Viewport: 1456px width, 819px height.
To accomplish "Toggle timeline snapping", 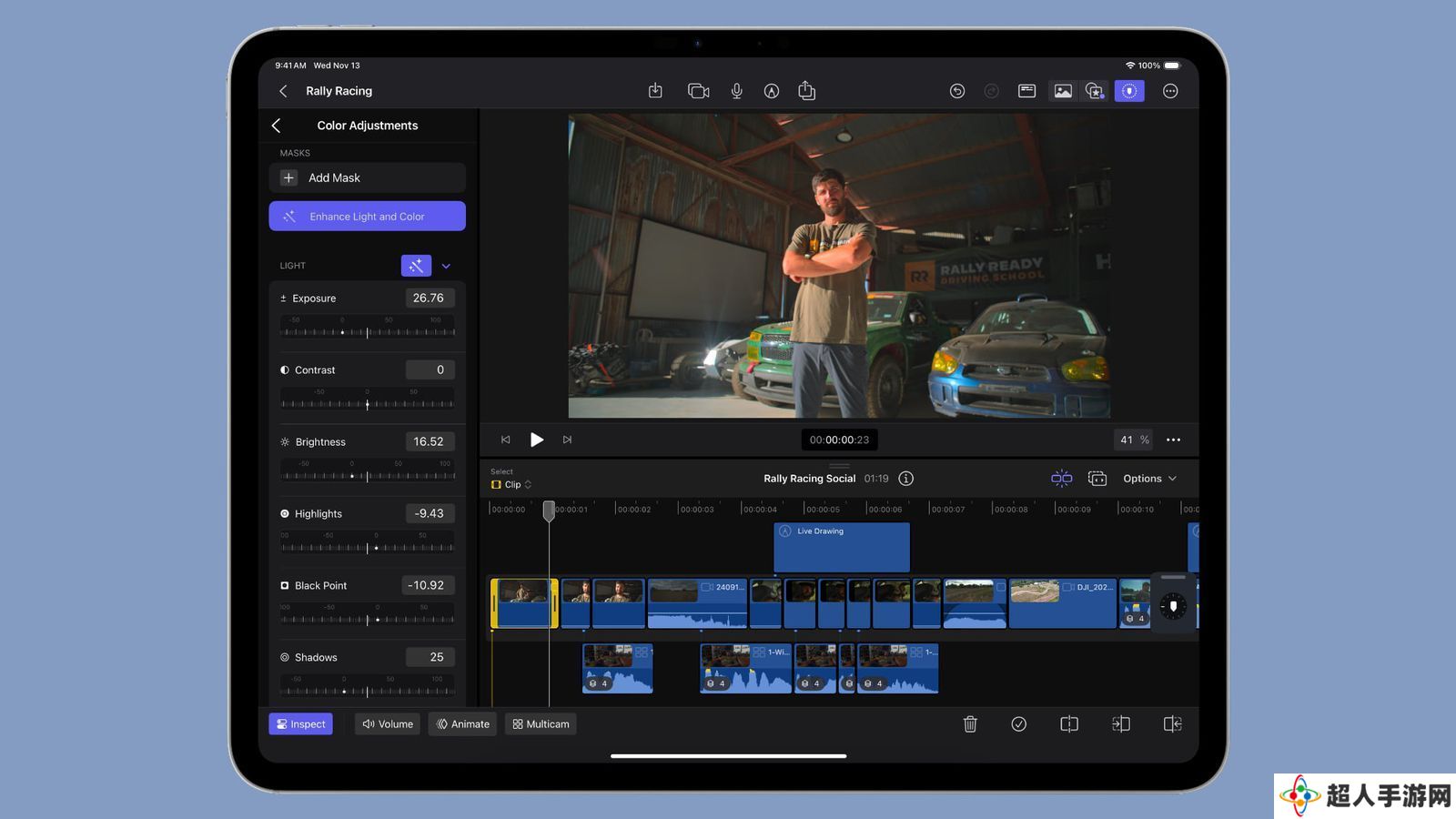I will tap(1062, 479).
